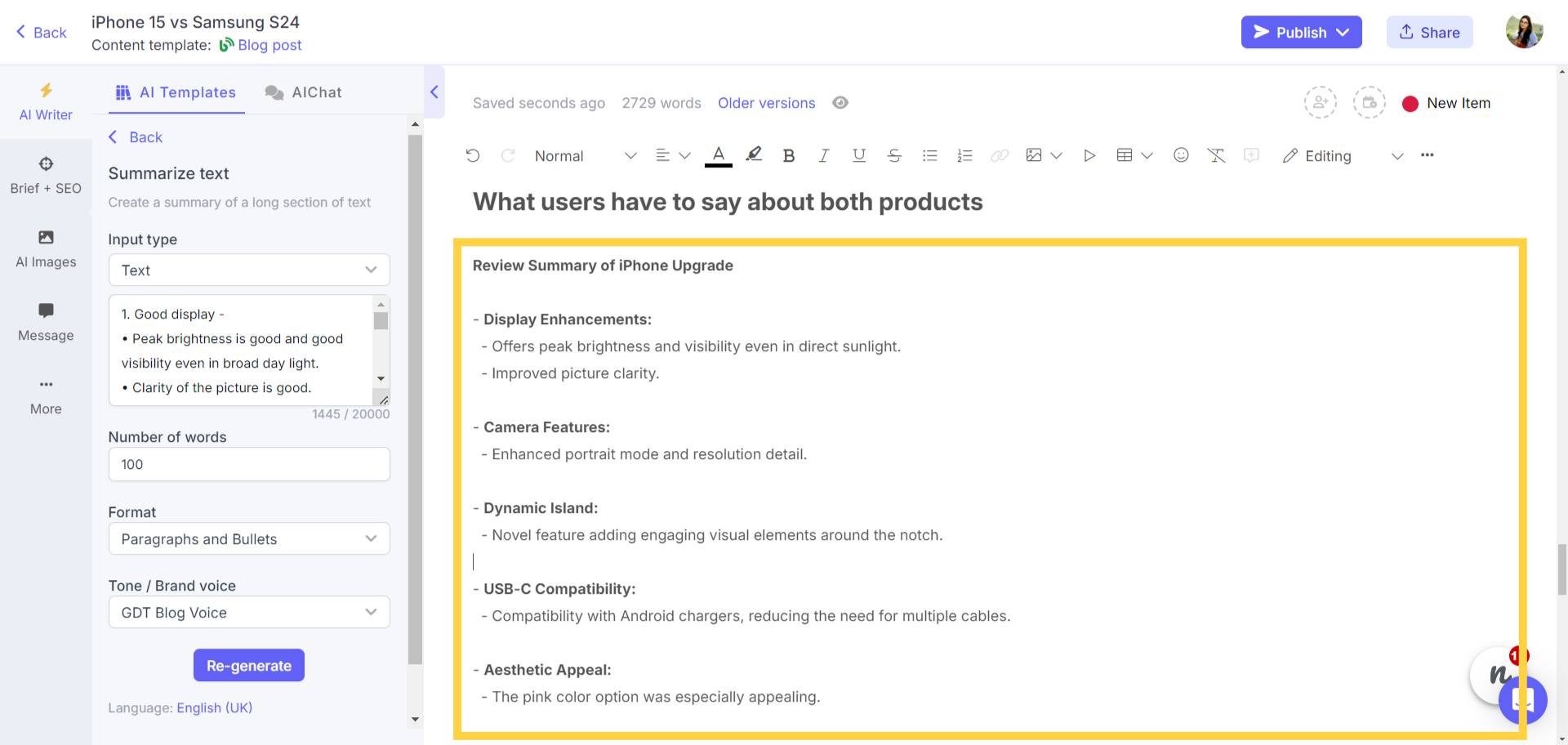
Task: Click the set due date icon
Action: (1370, 103)
